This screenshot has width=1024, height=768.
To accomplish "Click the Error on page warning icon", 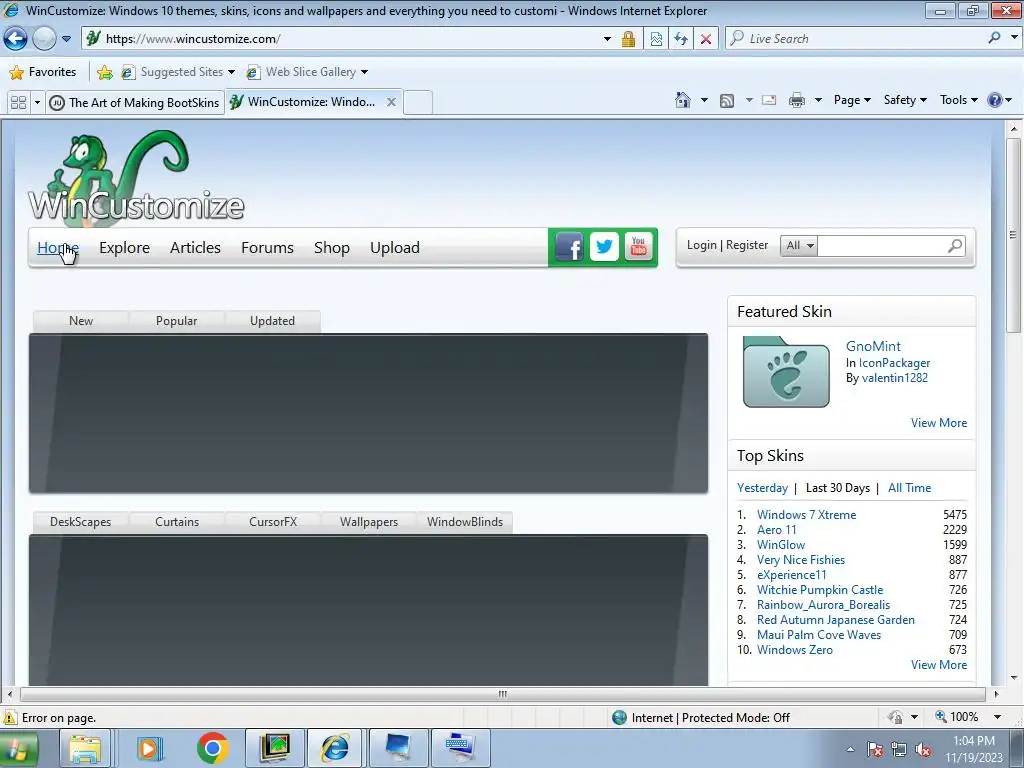I will click(10, 717).
